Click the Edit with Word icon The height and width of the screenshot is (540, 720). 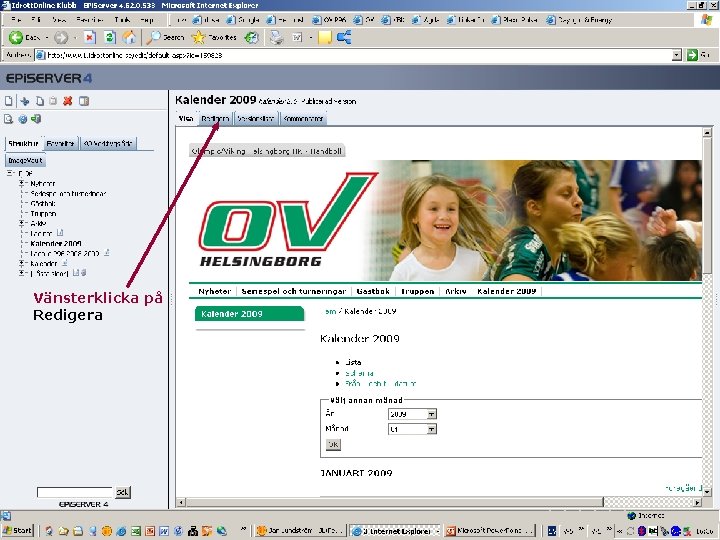[298, 37]
